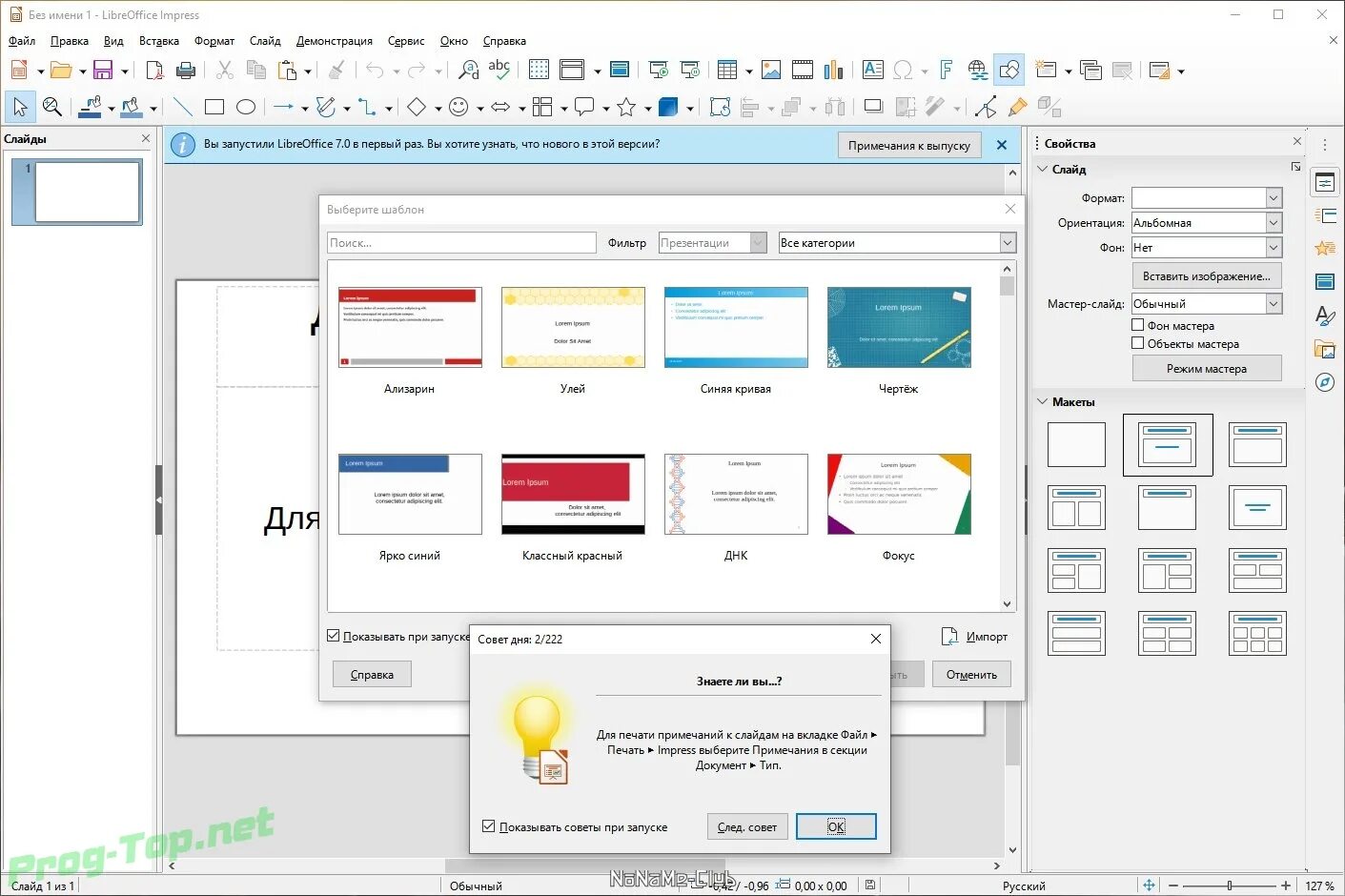Screen dimensions: 1345x896
Task: Open the Формат menu
Action: 214,41
